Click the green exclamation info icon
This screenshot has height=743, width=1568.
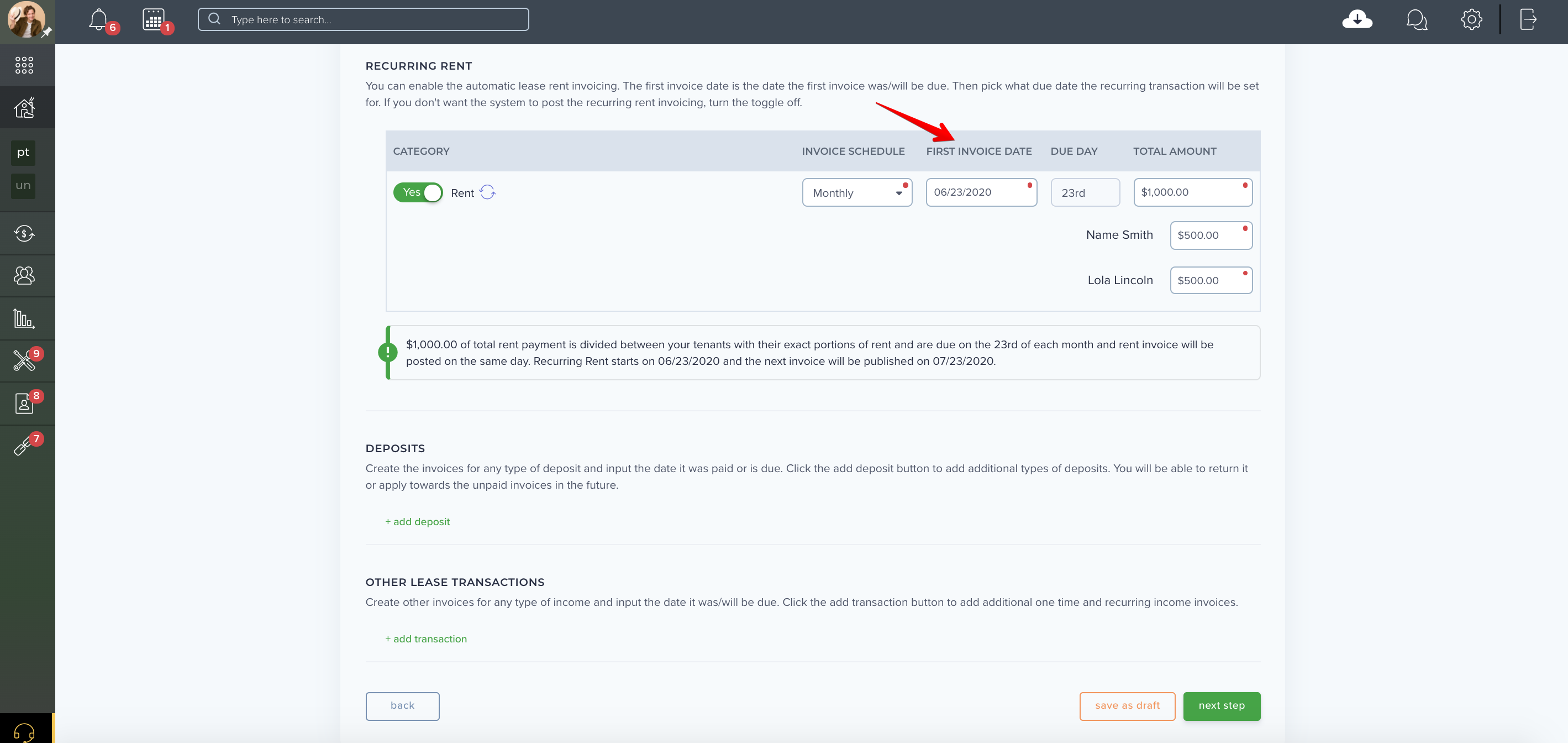point(388,352)
